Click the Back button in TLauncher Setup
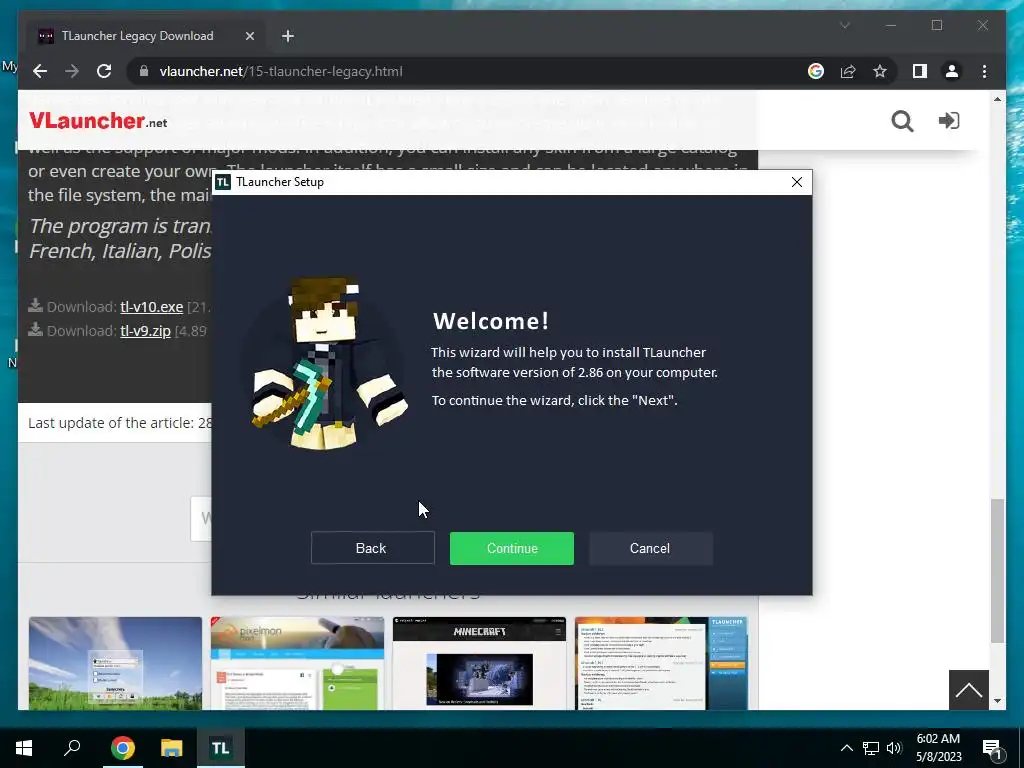This screenshot has height=768, width=1024. (x=372, y=548)
